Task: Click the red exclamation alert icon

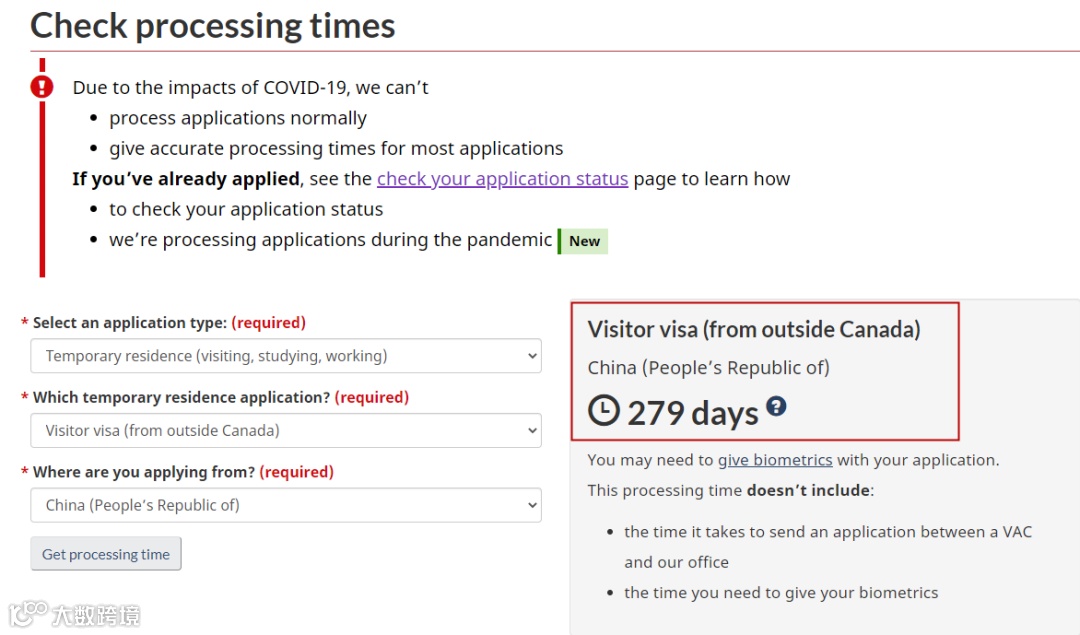Action: pos(42,87)
